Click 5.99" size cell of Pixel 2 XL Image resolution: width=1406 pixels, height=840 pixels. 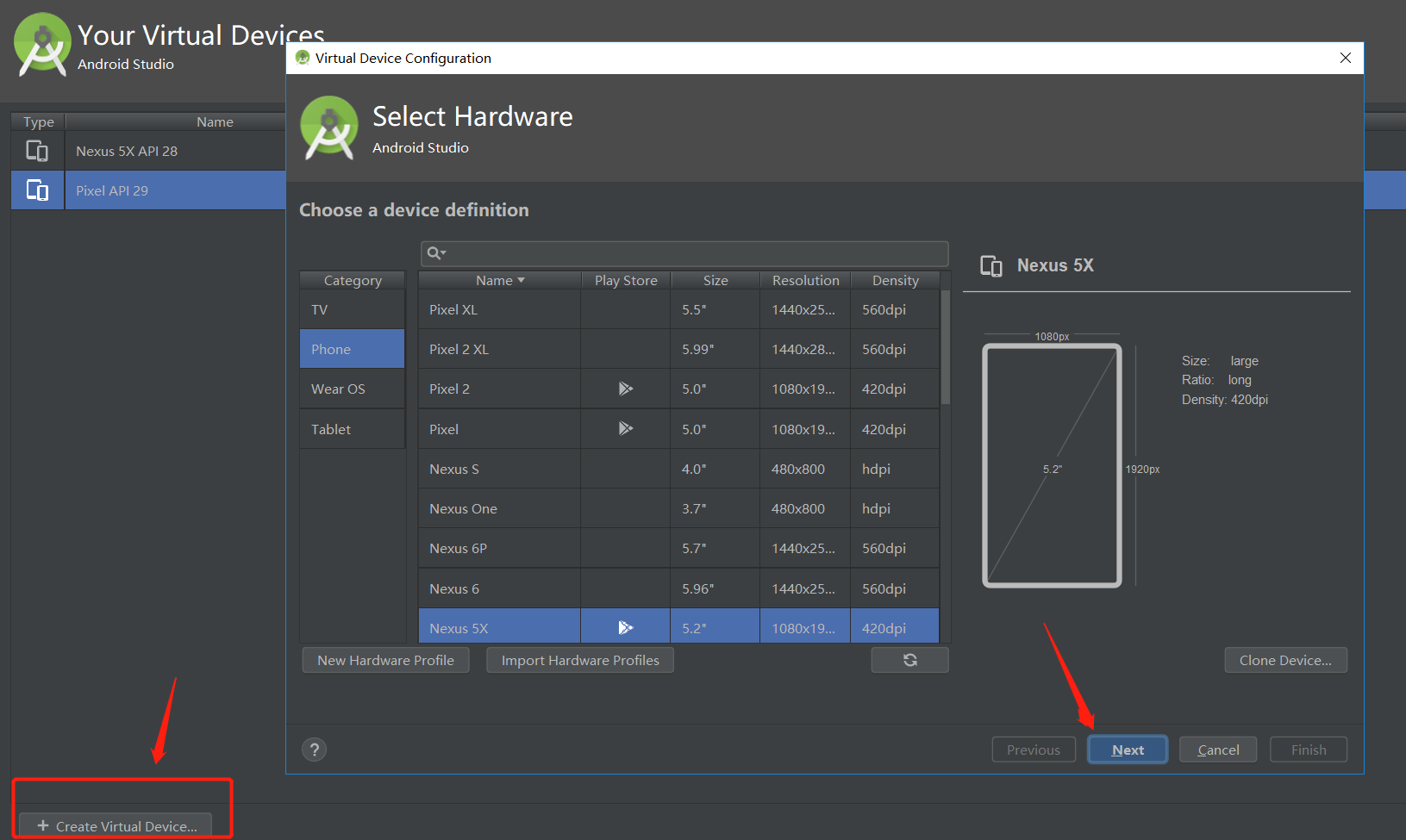[x=715, y=349]
